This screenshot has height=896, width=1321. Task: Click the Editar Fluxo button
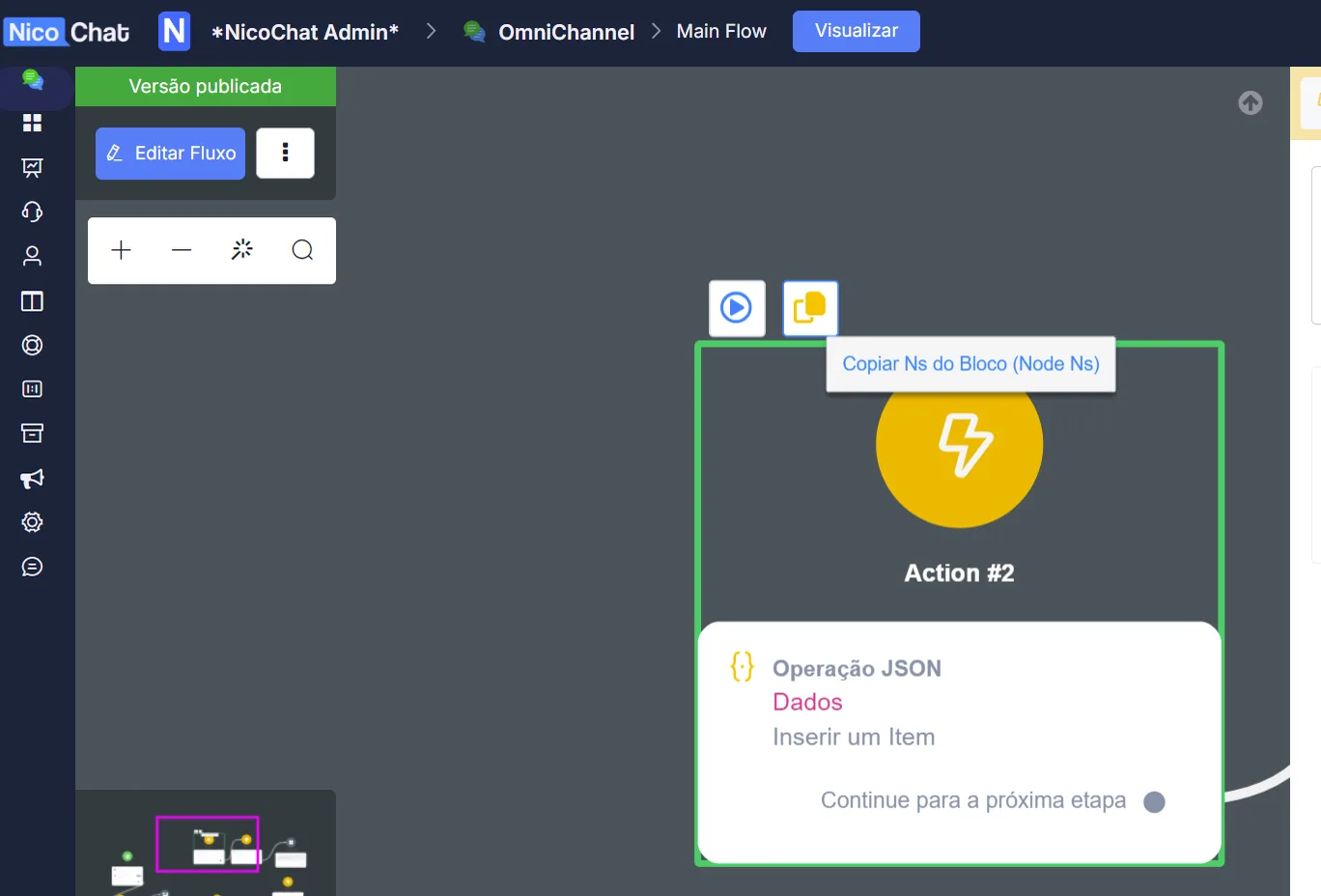170,154
